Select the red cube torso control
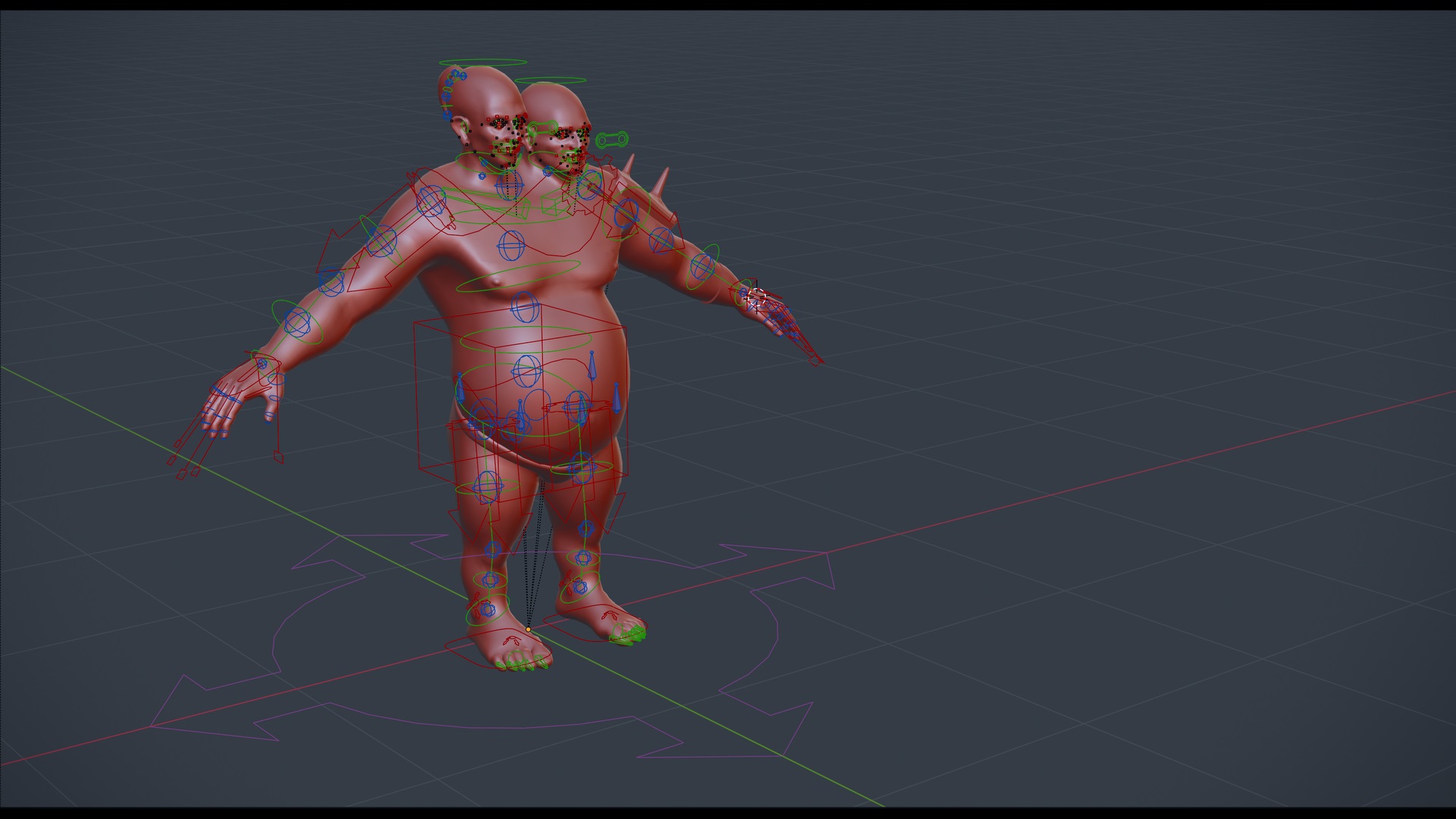 tap(520, 402)
